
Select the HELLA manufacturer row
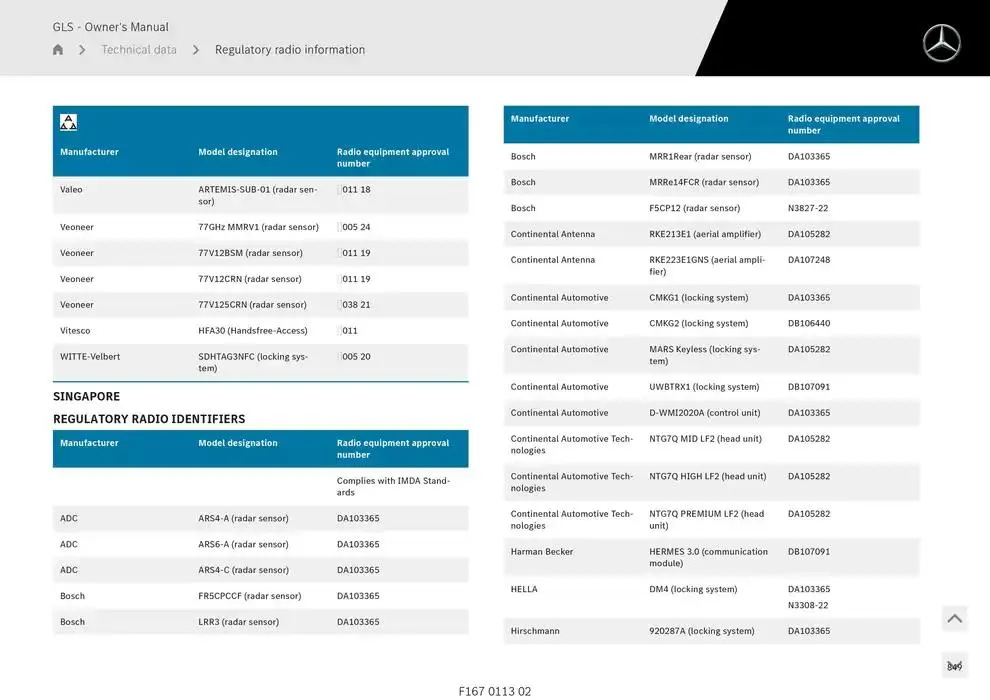(524, 589)
